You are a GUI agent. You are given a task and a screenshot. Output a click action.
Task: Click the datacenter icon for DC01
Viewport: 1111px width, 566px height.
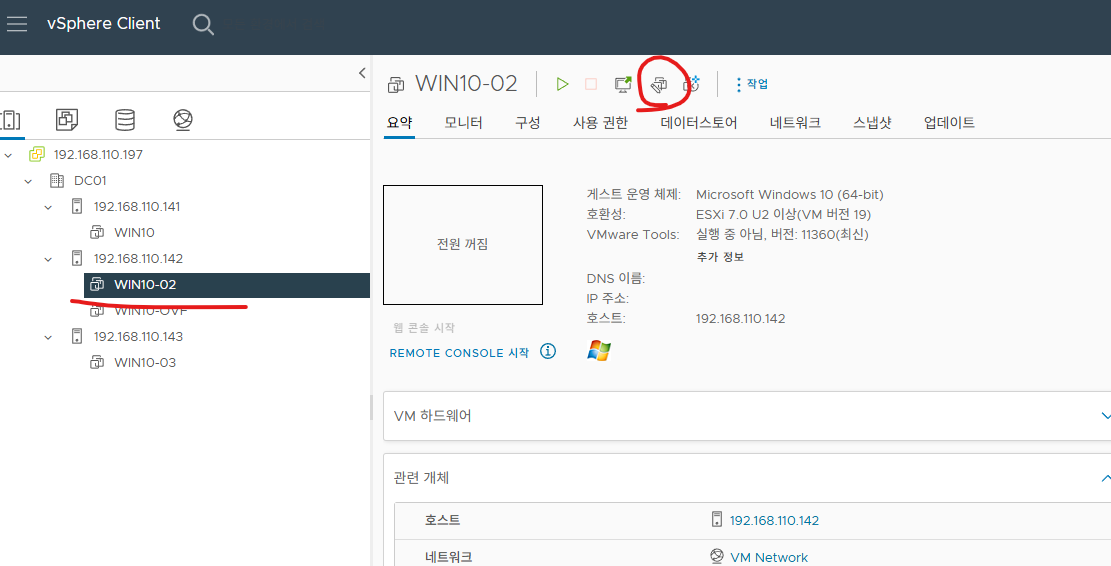coord(57,181)
